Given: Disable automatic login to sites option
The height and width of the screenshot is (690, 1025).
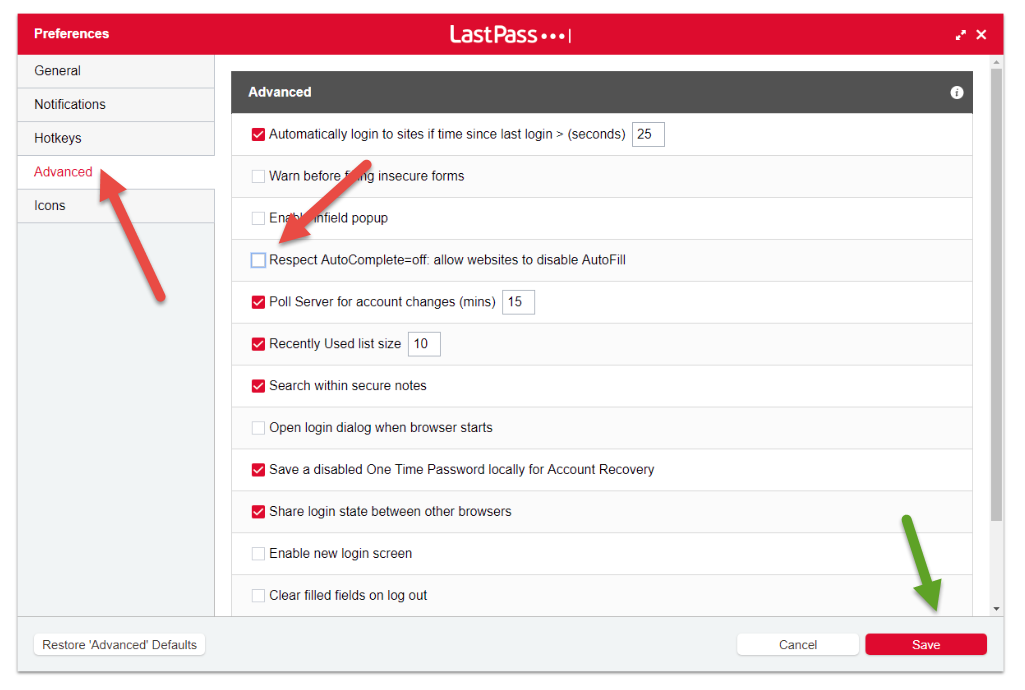Looking at the screenshot, I should click(258, 133).
